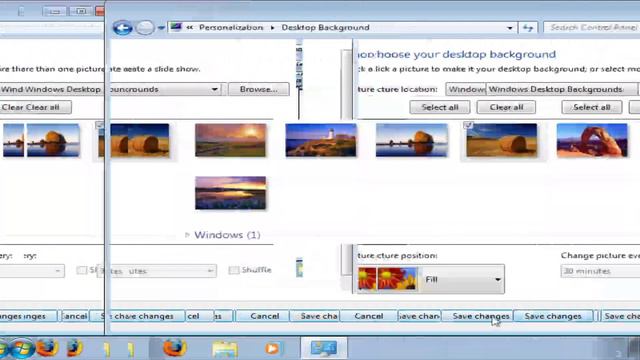Open the 30 minutes interval dropdown
640x360 pixels.
[x=600, y=271]
